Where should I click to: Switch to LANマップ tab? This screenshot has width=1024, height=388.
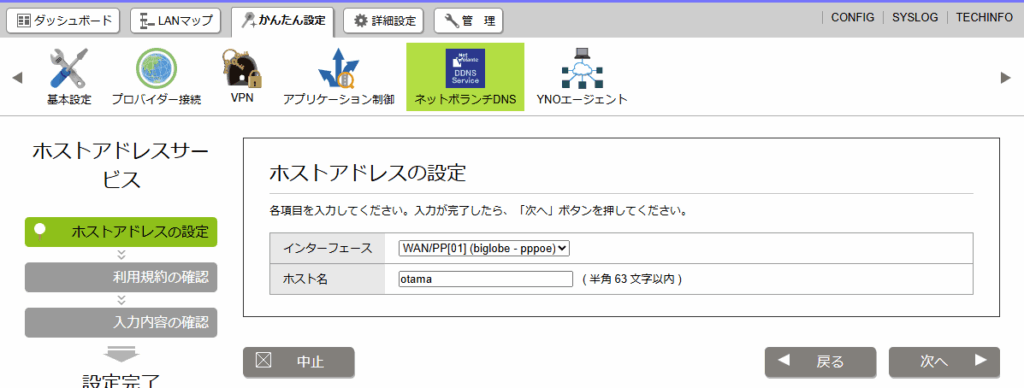[x=176, y=20]
